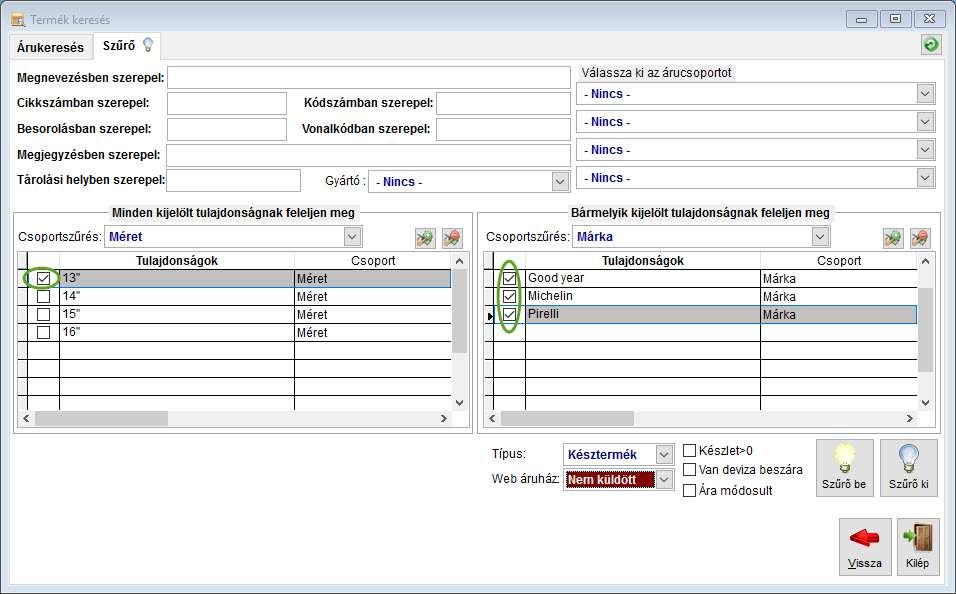Click deselect-all icon in Márka filter panel
The height and width of the screenshot is (594, 956).
click(920, 238)
